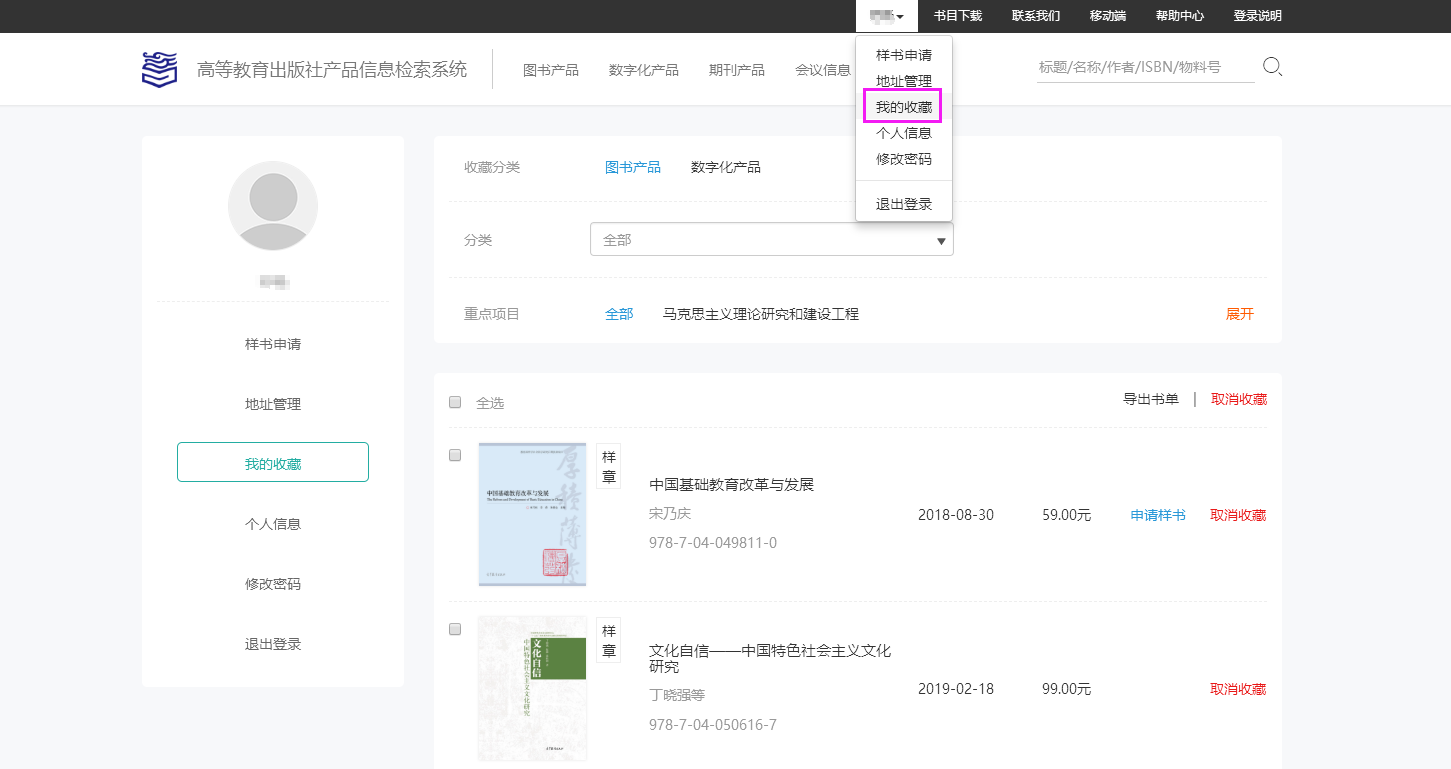Expand 重点项目 list with 展开

tap(1239, 314)
